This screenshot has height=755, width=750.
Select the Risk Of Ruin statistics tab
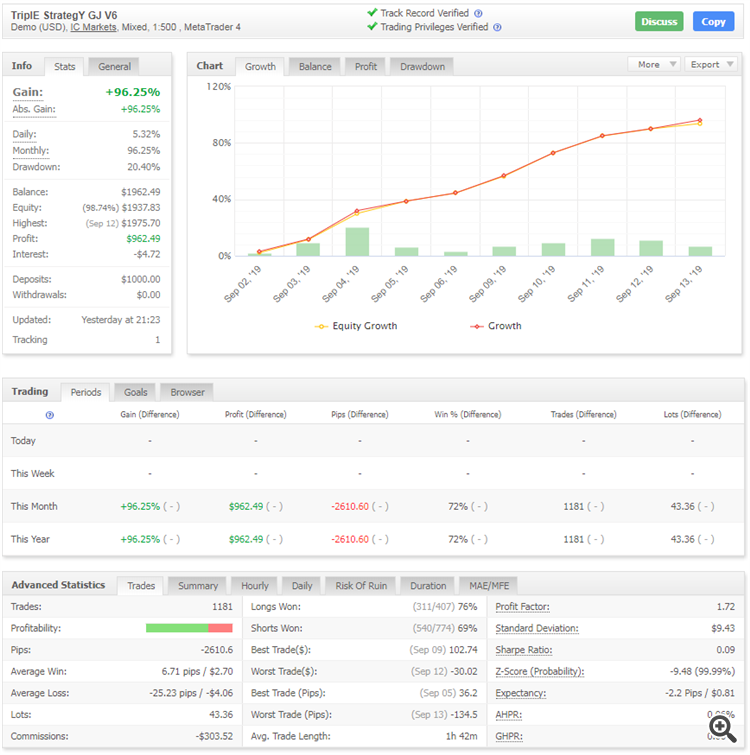(361, 586)
